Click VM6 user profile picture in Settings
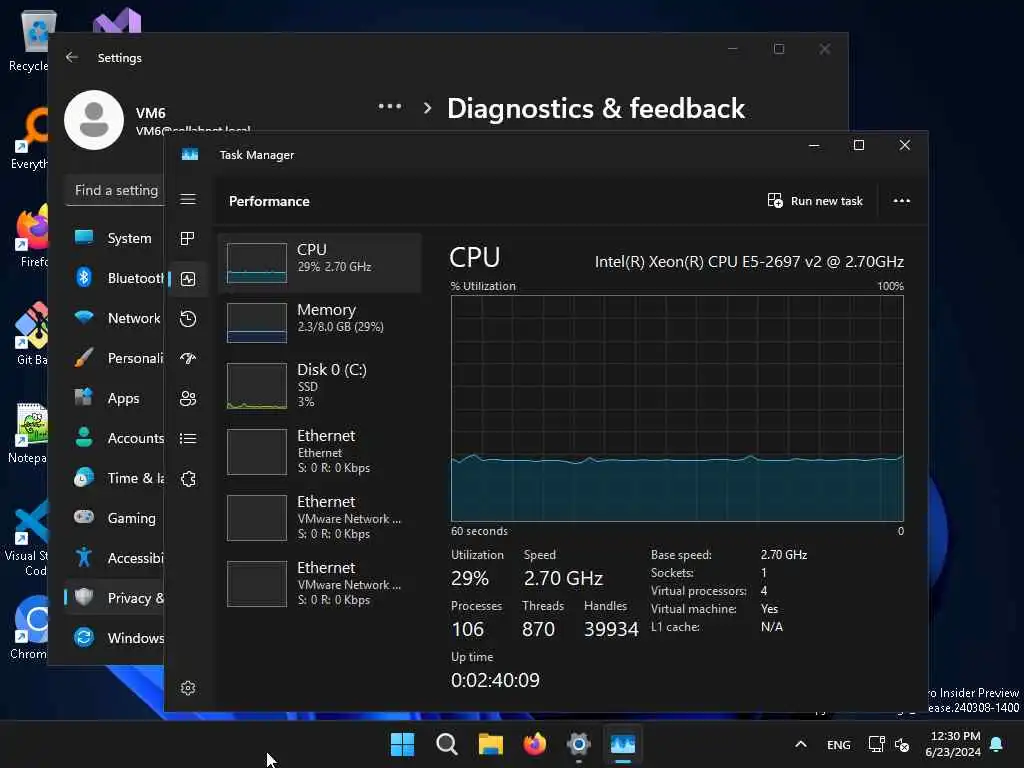Viewport: 1024px width, 768px height. tap(94, 120)
